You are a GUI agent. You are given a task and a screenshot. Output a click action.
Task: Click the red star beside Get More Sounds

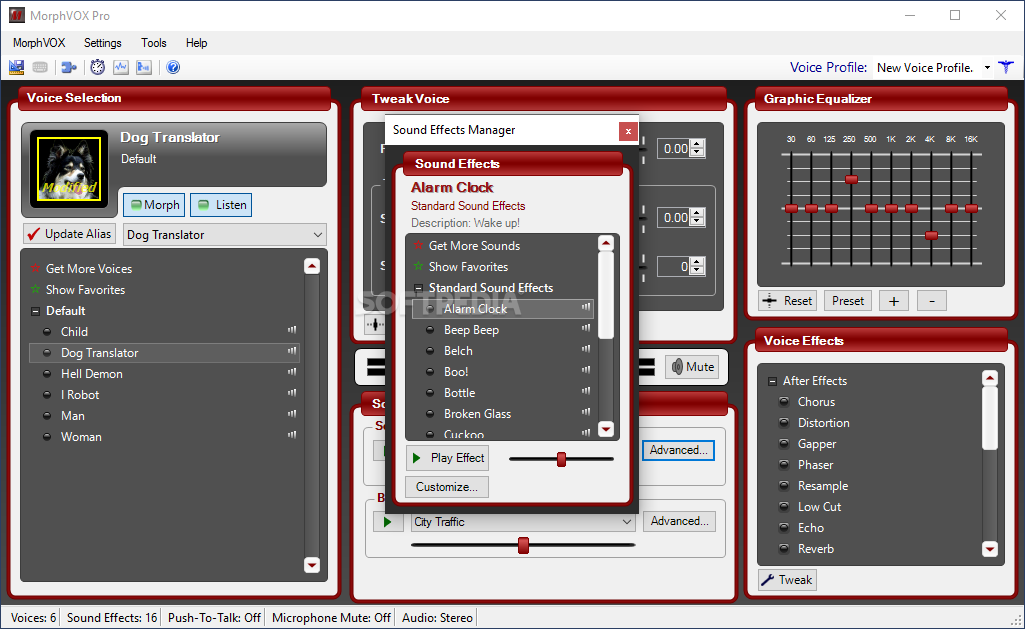418,246
